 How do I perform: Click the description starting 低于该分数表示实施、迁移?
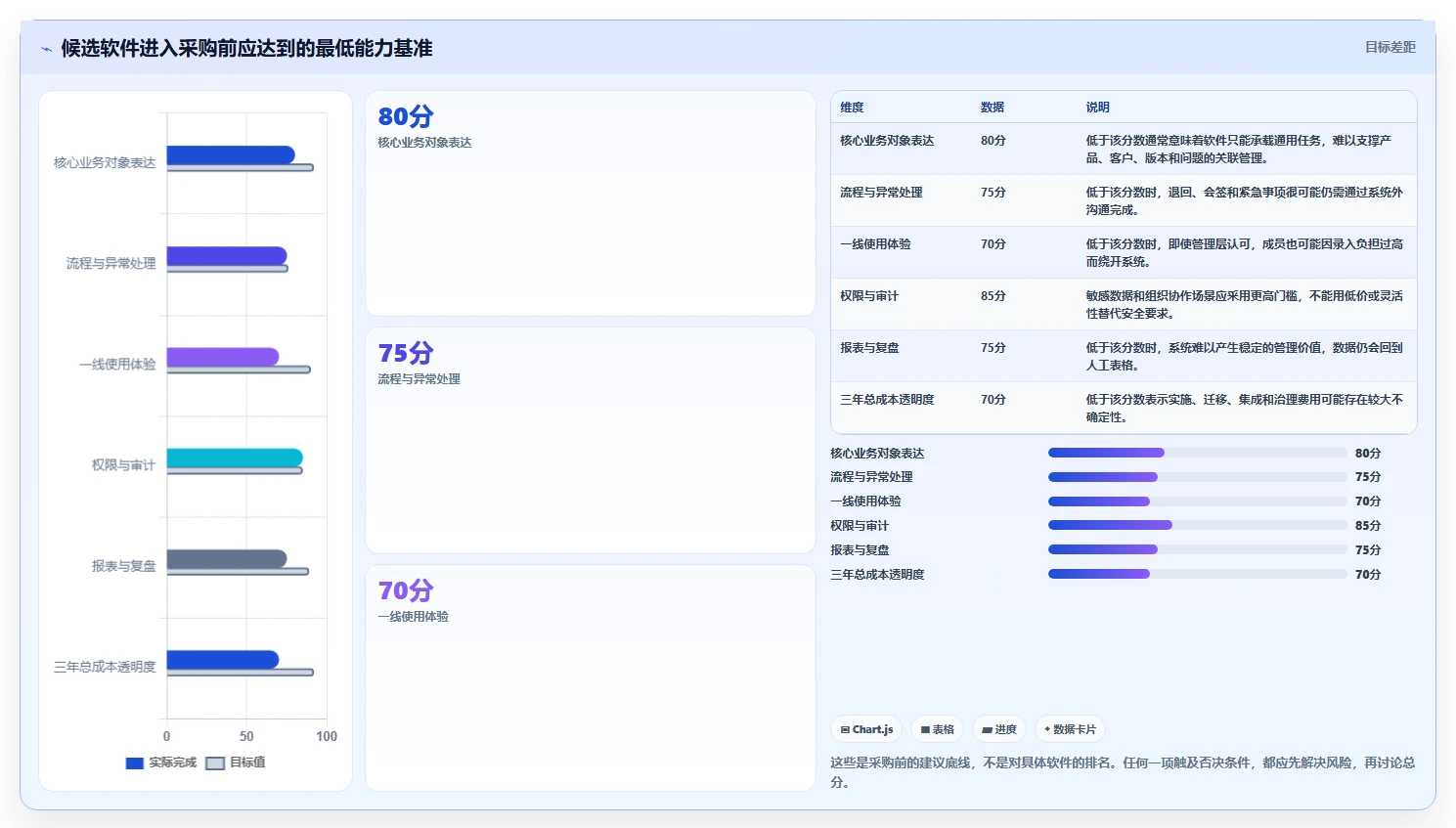click(x=1245, y=409)
